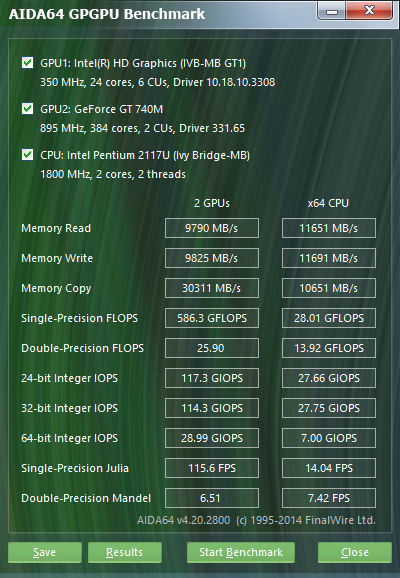The image size is (400, 578).
Task: Toggle the GPU2 GeForce GT 740M checkbox
Action: pyautogui.click(x=28, y=108)
